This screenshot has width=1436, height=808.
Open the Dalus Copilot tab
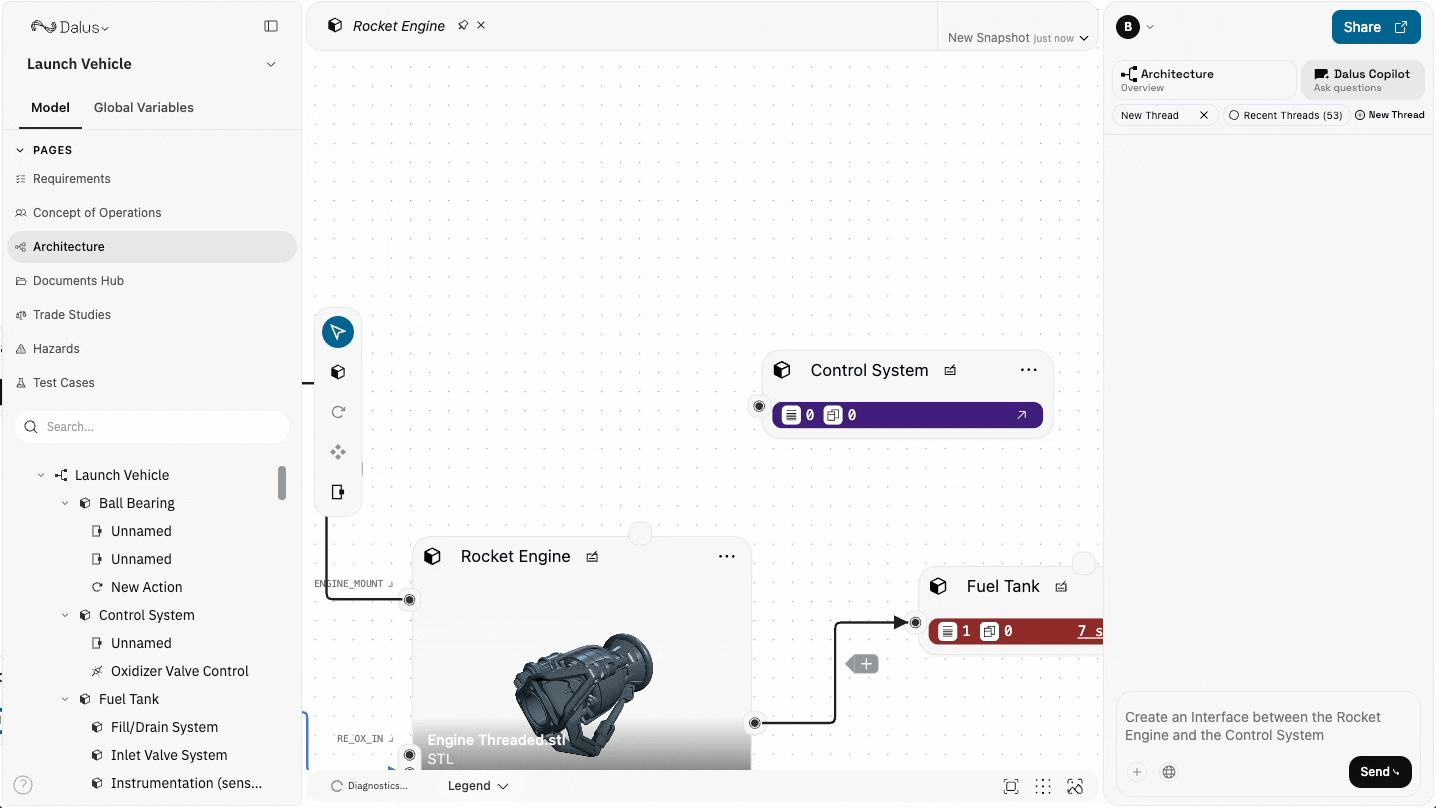[1362, 80]
